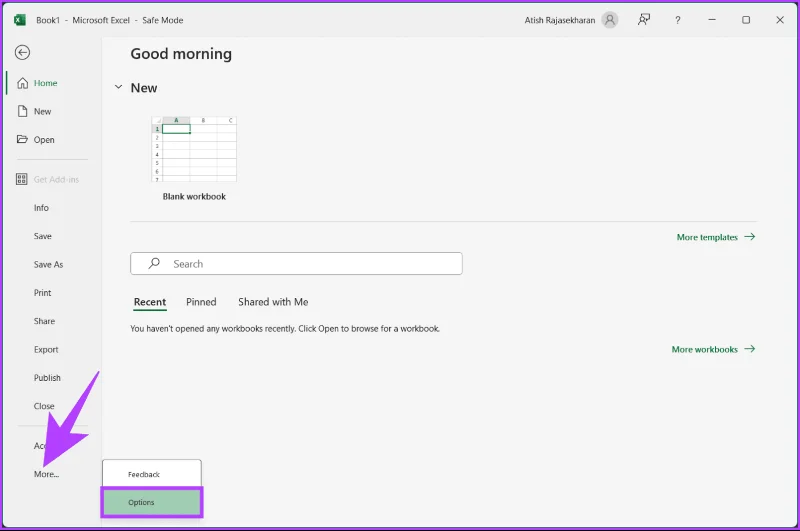Image resolution: width=800 pixels, height=531 pixels.
Task: Select Publish in the sidebar
Action: tap(47, 378)
